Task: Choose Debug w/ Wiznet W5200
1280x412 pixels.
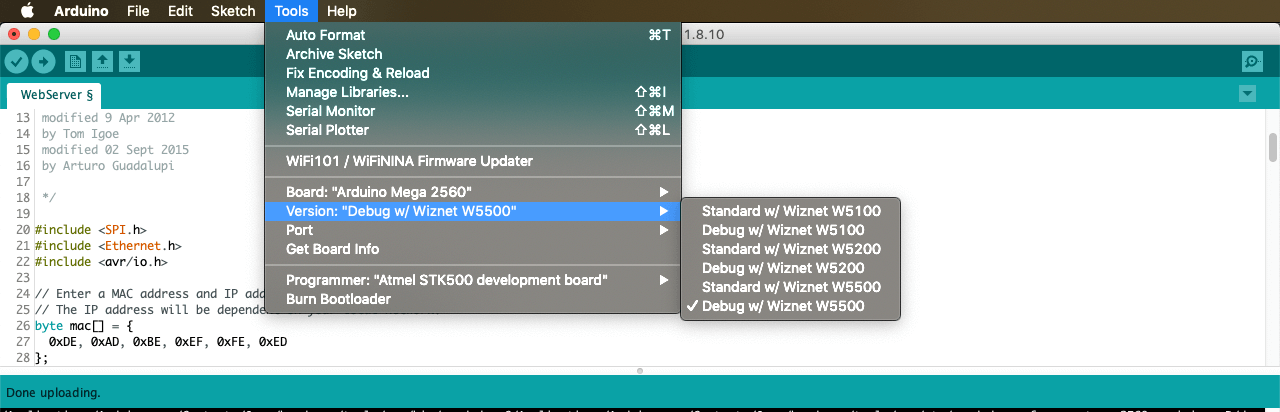Action: click(791, 268)
